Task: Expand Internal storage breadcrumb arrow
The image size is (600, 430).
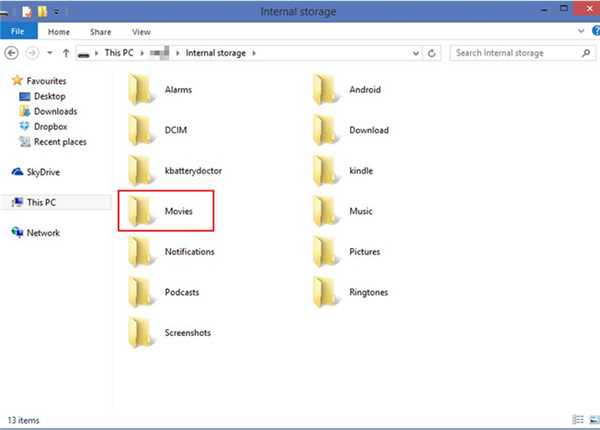Action: pos(254,53)
